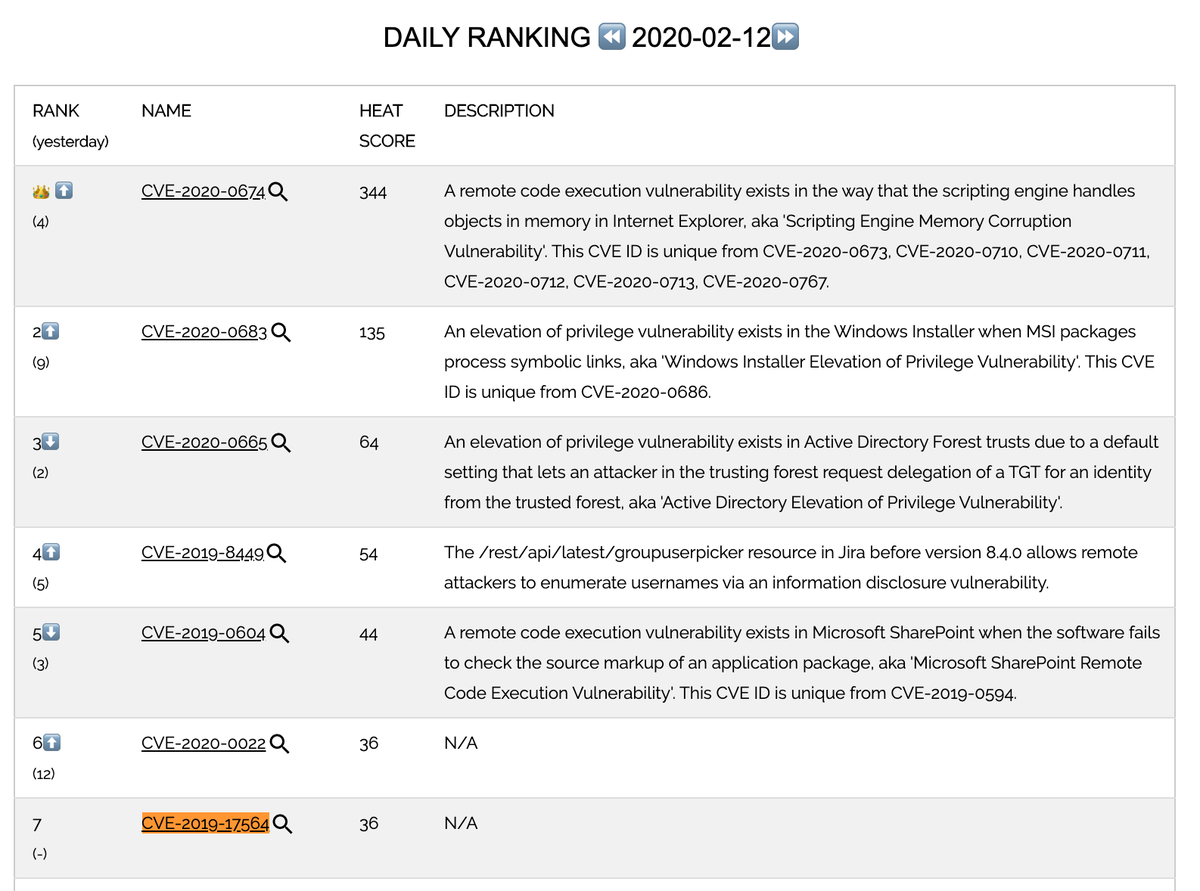Image resolution: width=1200 pixels, height=891 pixels.
Task: Click yesterday's rank (12) under rank 6
Action: (x=44, y=774)
